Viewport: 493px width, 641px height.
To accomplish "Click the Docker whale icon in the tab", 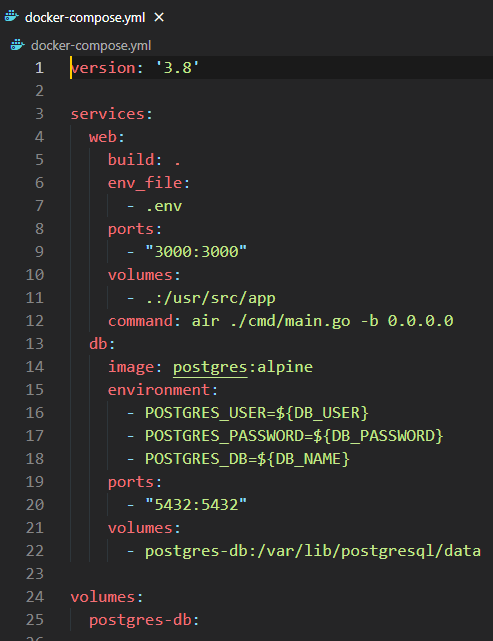I will coord(11,17).
